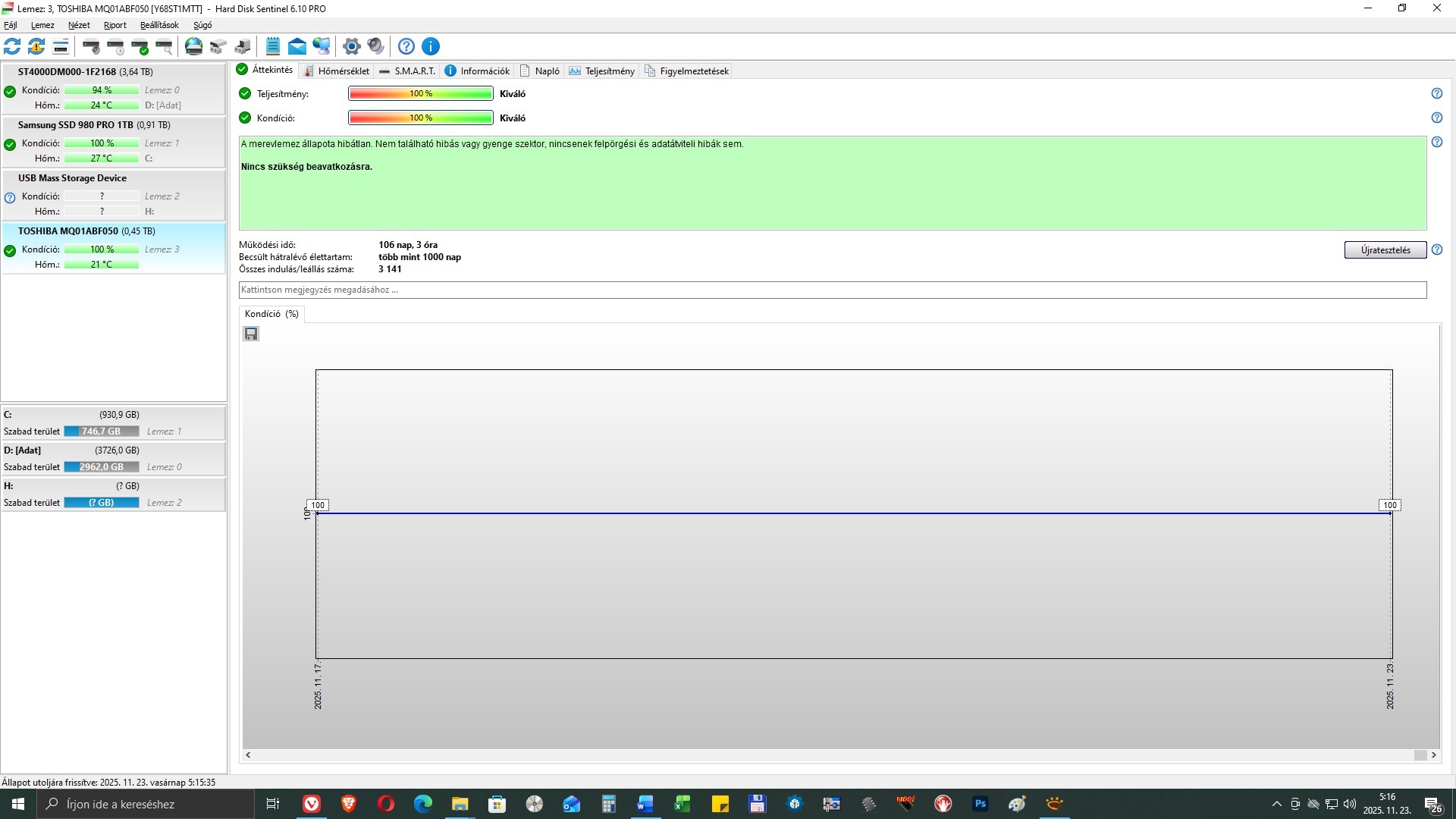Click help icon beside Teljesítmény bar
Screen dimensions: 1456x819
click(x=1436, y=94)
